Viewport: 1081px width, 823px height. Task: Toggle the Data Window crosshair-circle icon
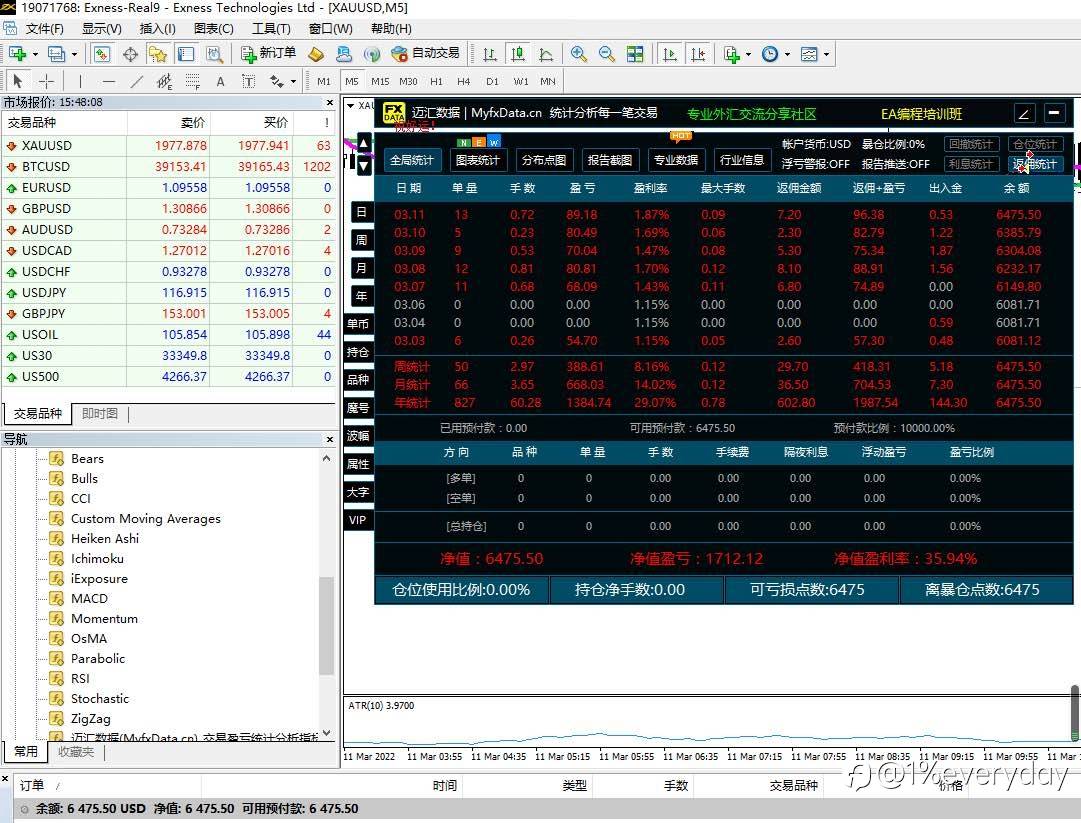tap(130, 54)
